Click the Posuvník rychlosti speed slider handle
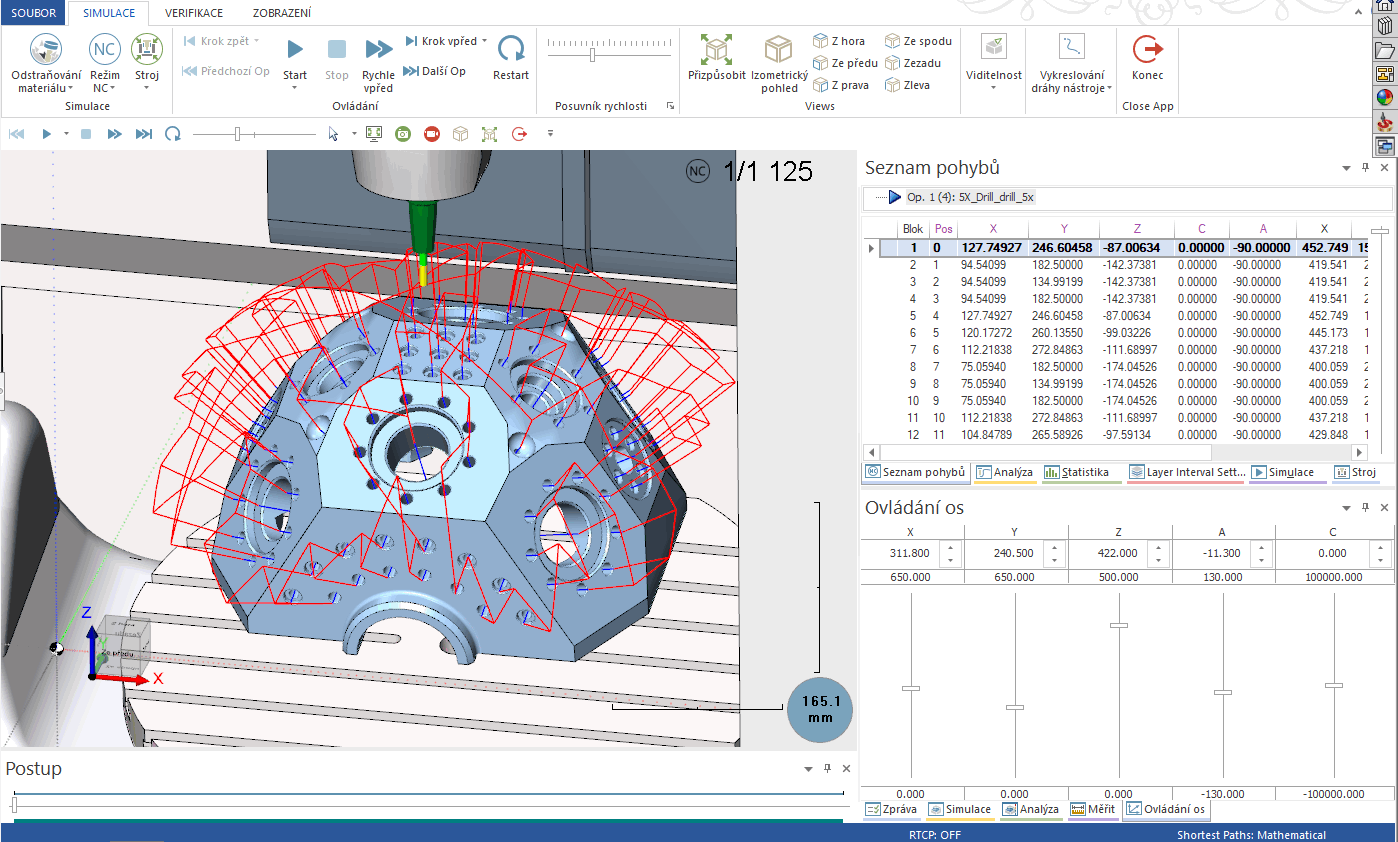1398x842 pixels. point(593,56)
